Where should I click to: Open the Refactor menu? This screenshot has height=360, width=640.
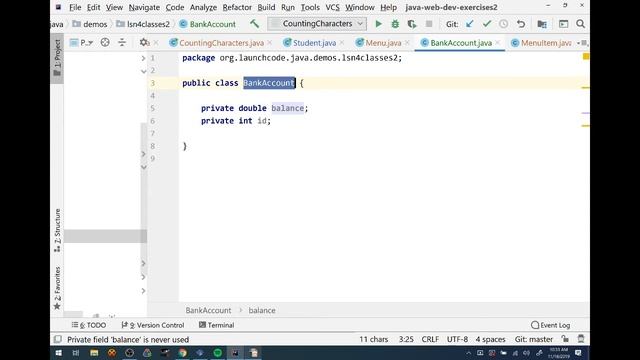coord(237,7)
